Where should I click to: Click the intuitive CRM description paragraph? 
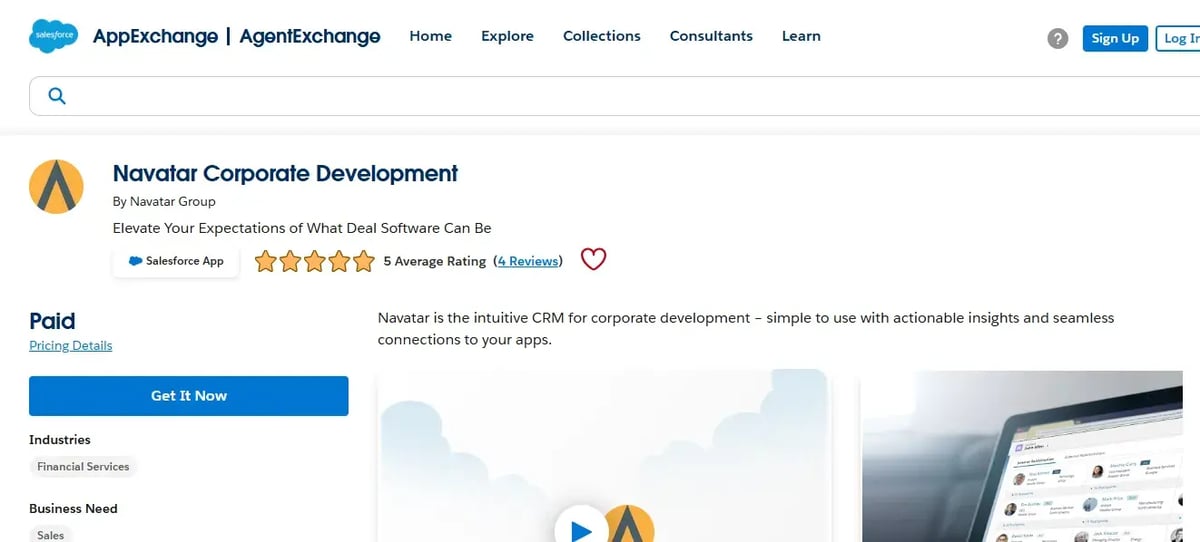[x=746, y=328]
